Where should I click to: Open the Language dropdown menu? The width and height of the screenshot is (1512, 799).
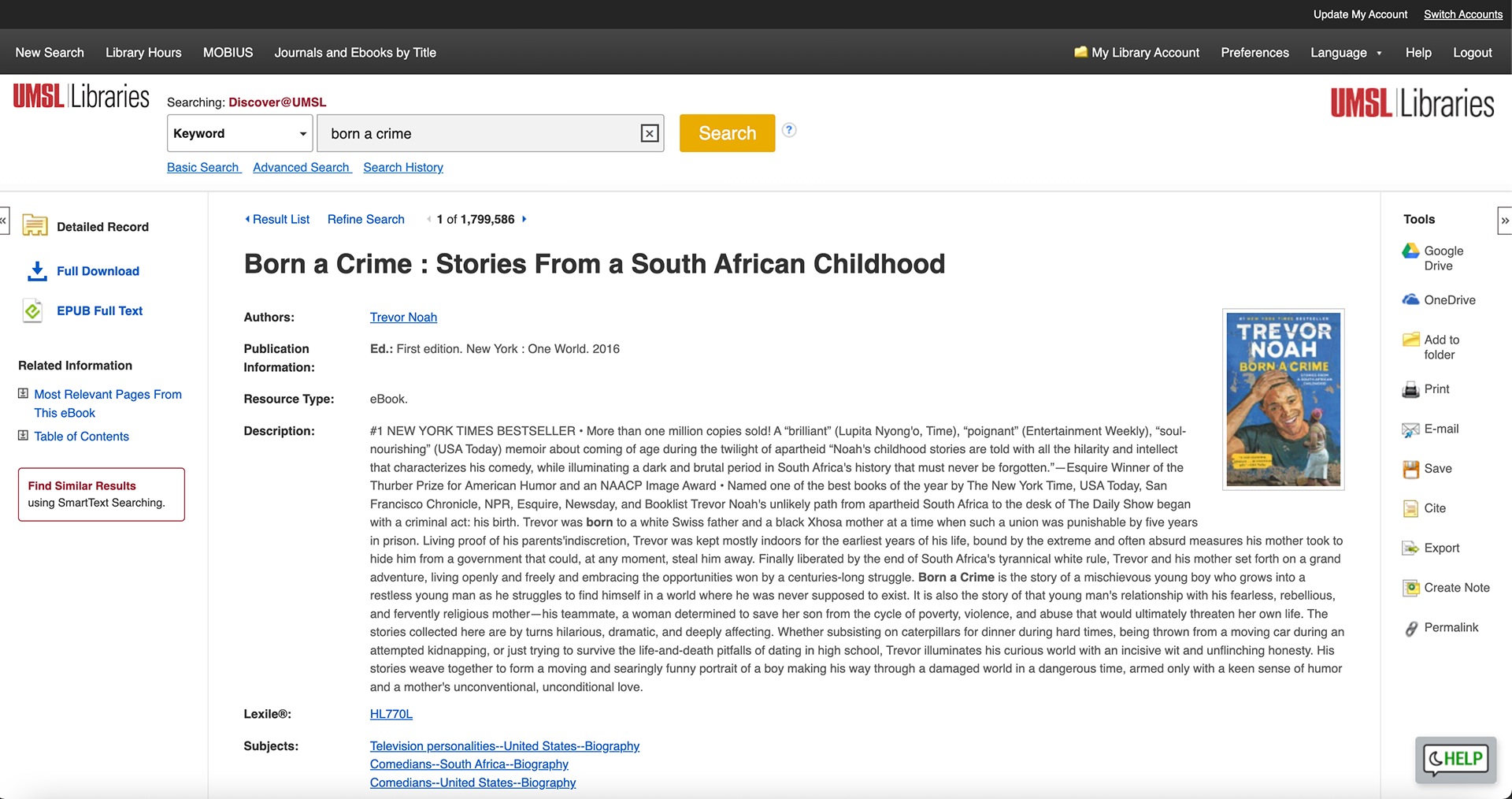(x=1346, y=52)
